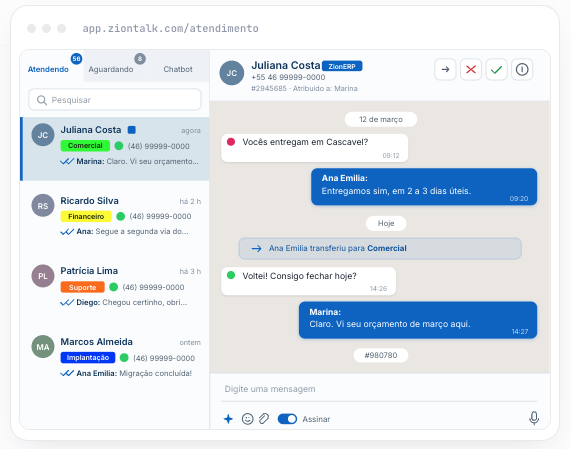Click the 8 badge on Aguardando
Image resolution: width=571 pixels, height=449 pixels.
(x=140, y=59)
